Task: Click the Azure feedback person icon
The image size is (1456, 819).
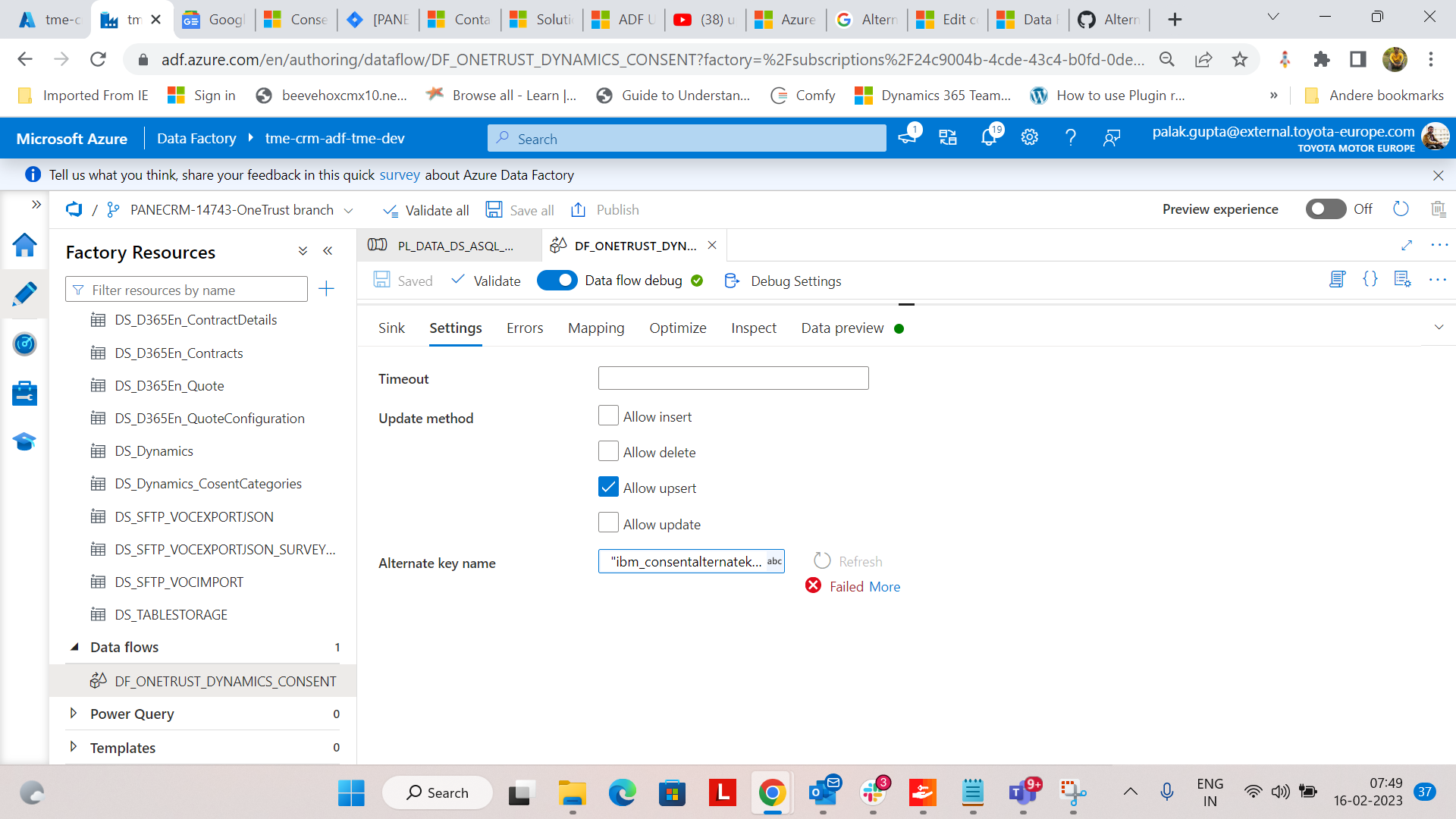Action: (x=1112, y=137)
